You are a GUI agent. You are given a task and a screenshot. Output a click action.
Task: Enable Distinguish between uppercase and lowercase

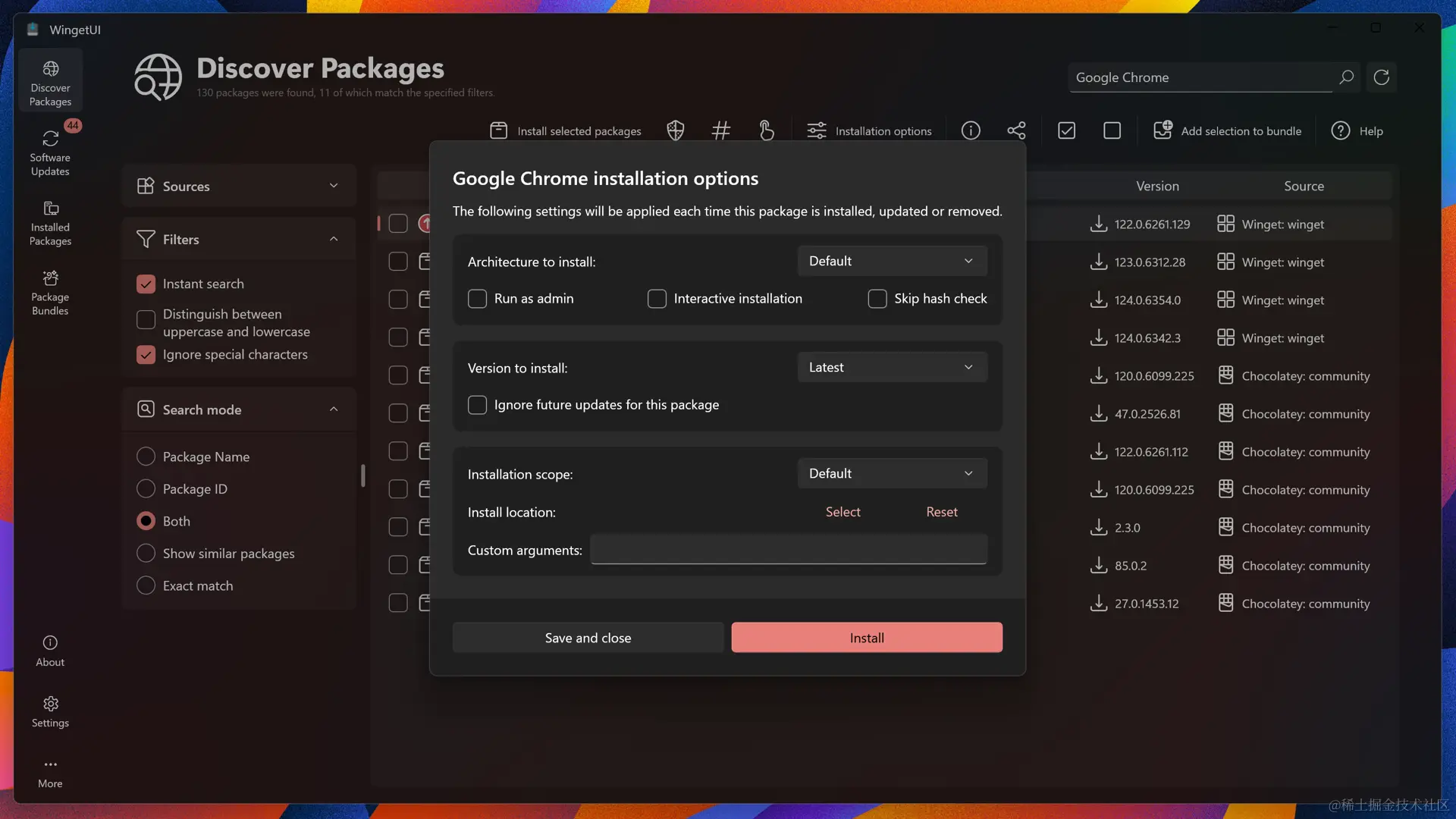click(146, 319)
